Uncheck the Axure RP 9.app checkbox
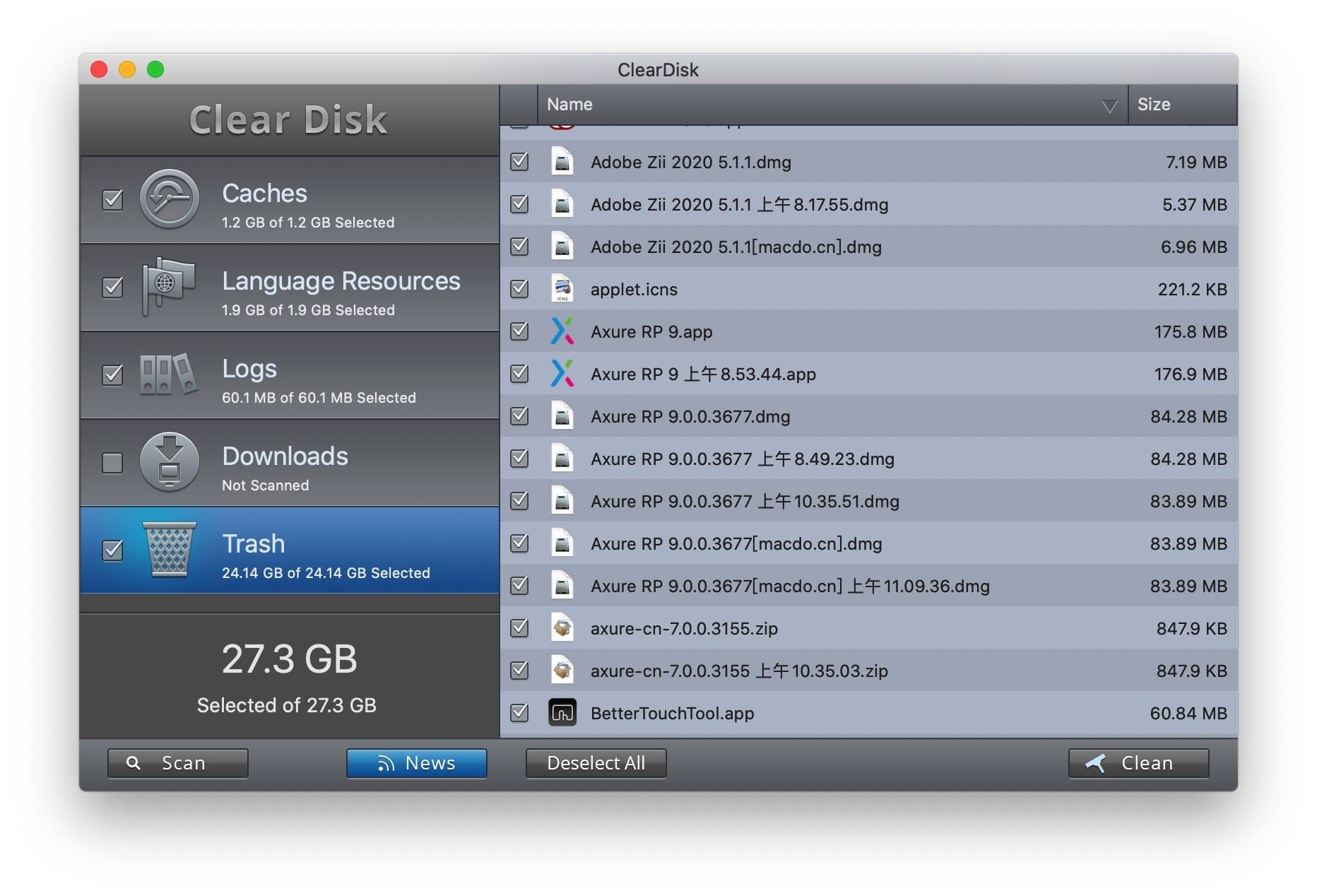Image resolution: width=1317 pixels, height=896 pixels. [519, 331]
